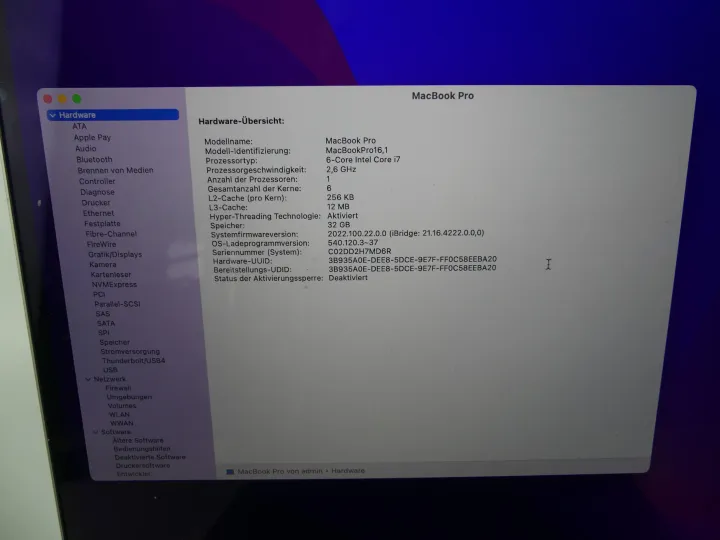Open Deaktivierte Software entry
This screenshot has width=720, height=540.
(150, 457)
